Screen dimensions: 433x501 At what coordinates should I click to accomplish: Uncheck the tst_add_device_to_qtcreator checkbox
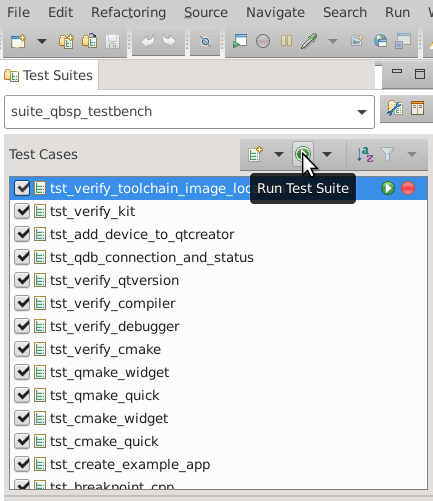(x=22, y=234)
